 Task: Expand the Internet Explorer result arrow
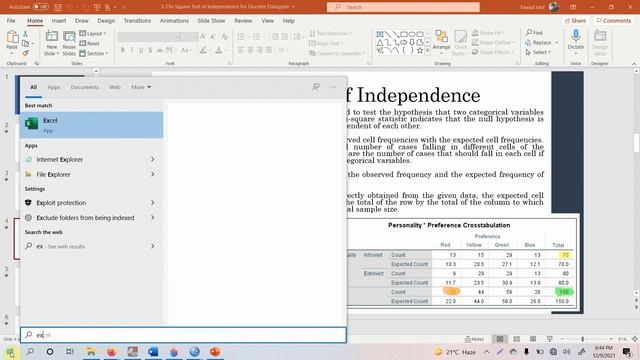point(153,159)
